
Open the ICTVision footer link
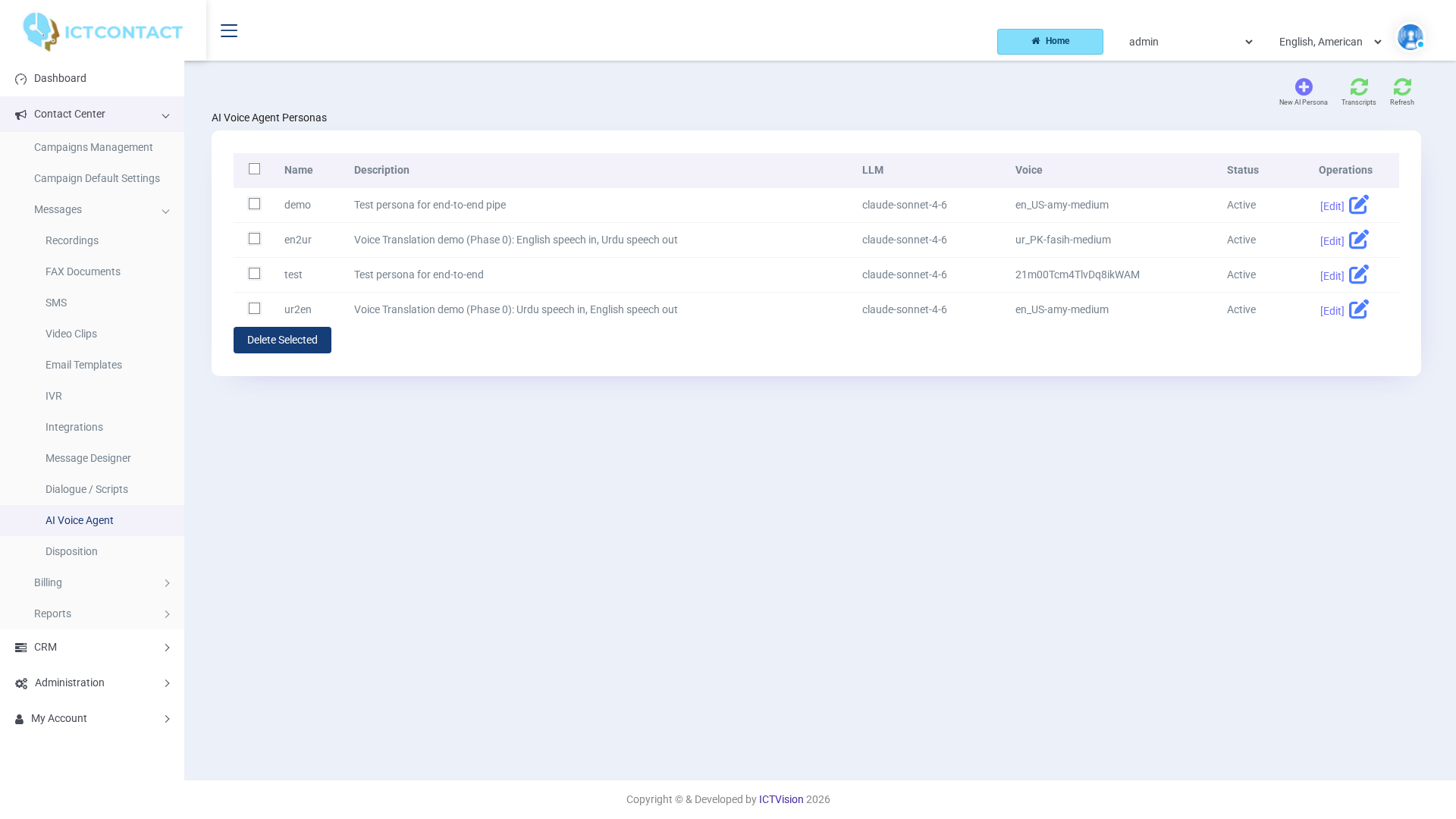[x=781, y=799]
